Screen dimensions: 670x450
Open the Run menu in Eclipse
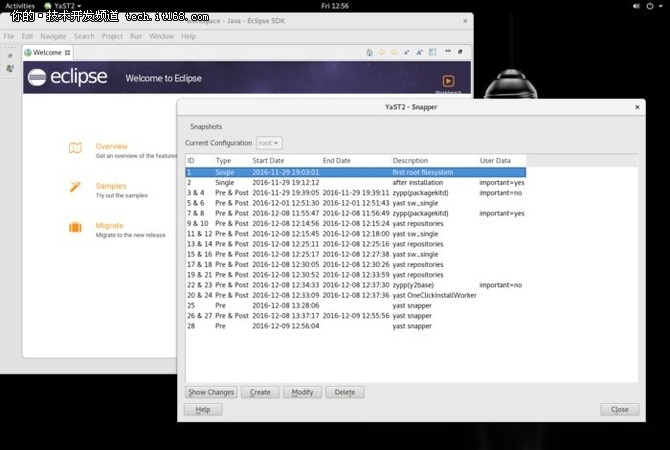pyautogui.click(x=136, y=36)
